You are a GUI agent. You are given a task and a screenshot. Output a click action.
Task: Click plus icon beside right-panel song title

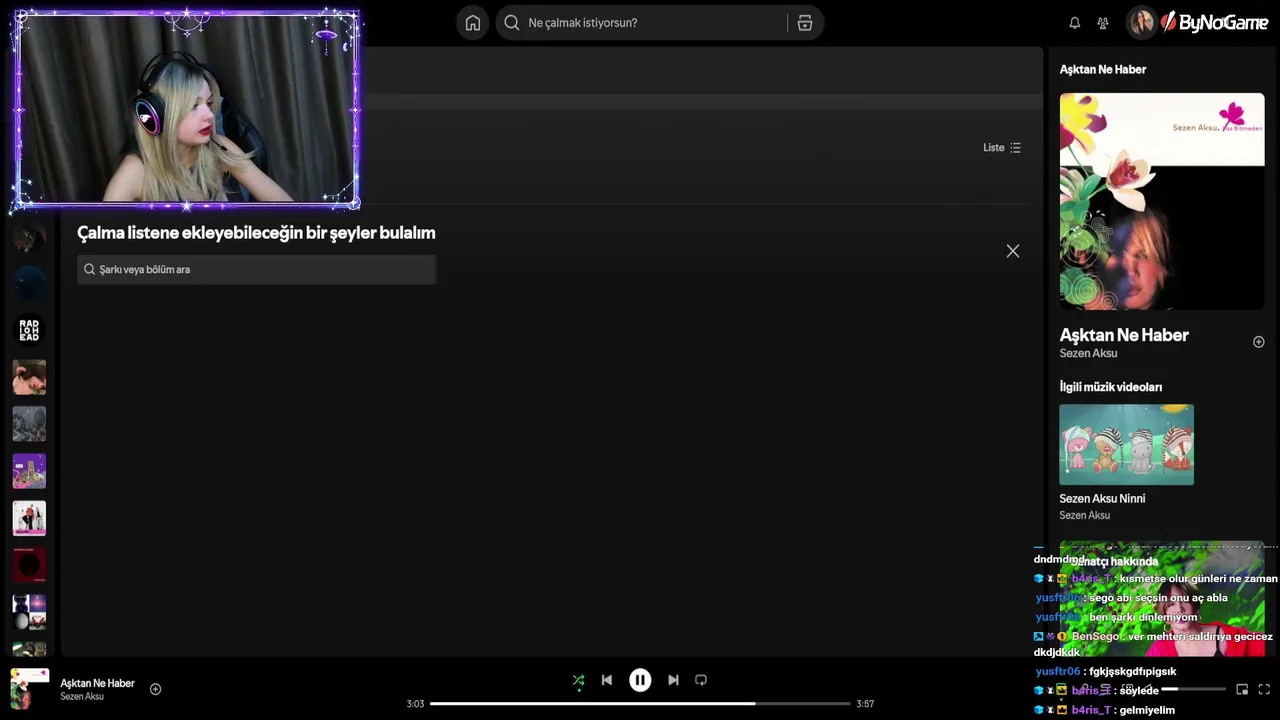(1259, 342)
